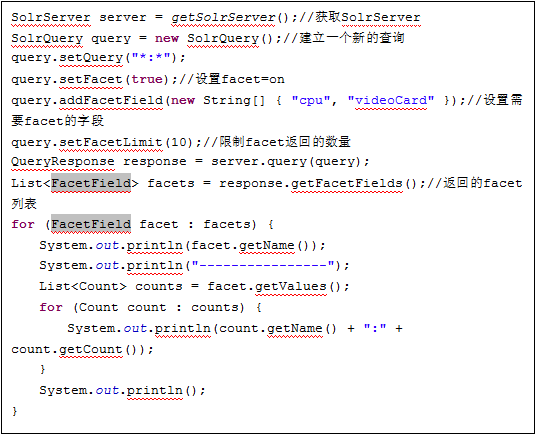Click the highlighted FacetField in for loop

(91, 224)
